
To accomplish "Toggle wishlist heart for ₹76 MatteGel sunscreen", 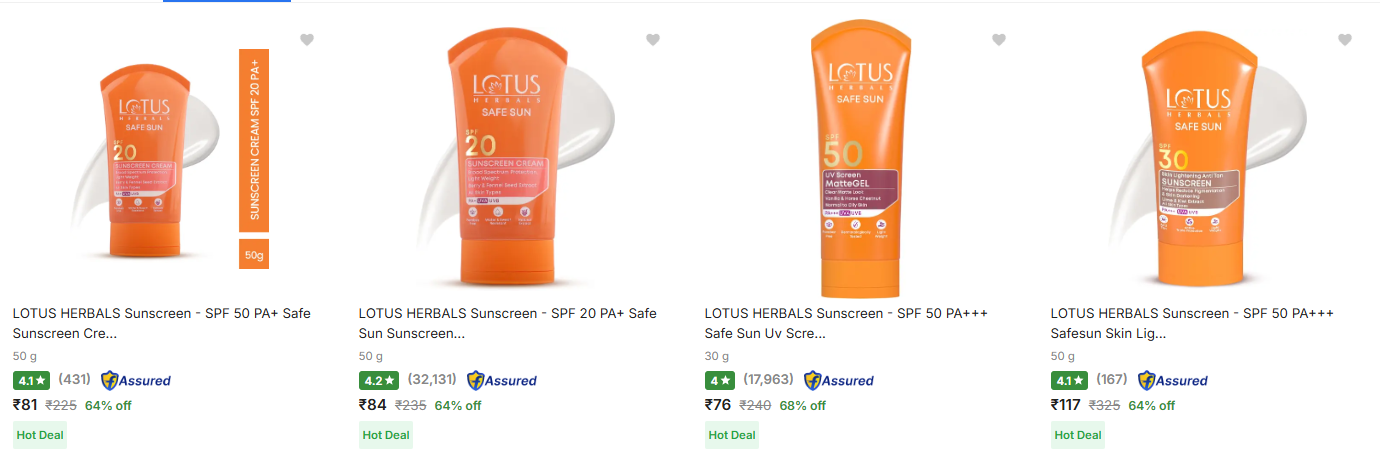I will pyautogui.click(x=999, y=40).
